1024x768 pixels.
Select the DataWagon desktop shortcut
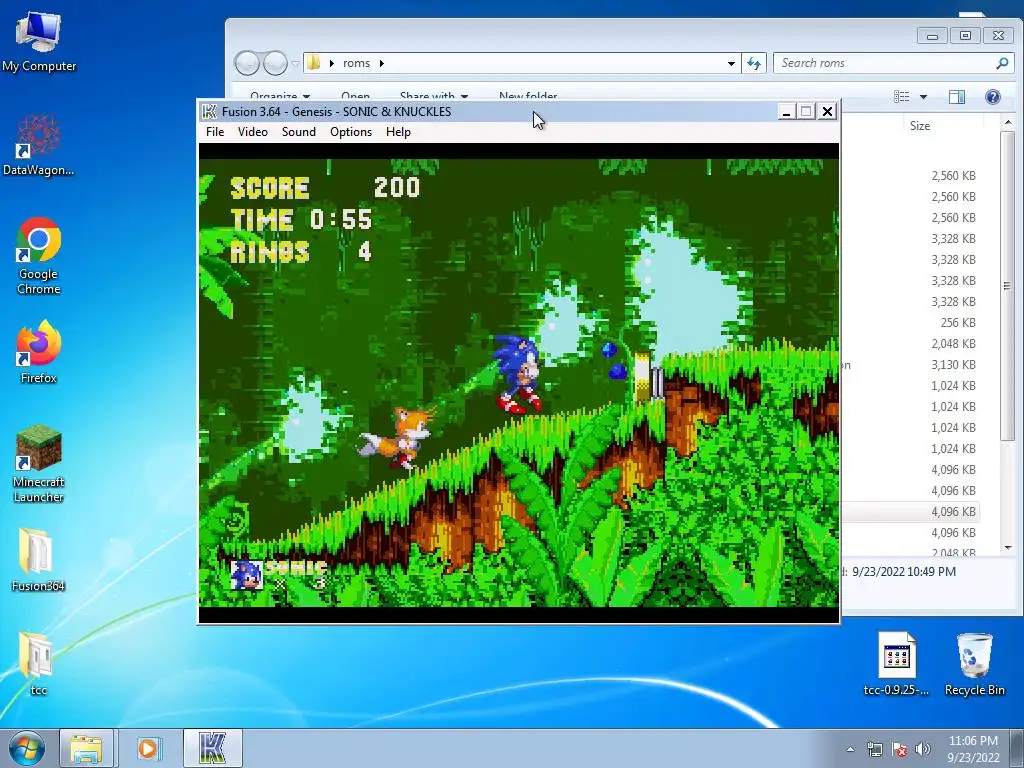tap(39, 145)
